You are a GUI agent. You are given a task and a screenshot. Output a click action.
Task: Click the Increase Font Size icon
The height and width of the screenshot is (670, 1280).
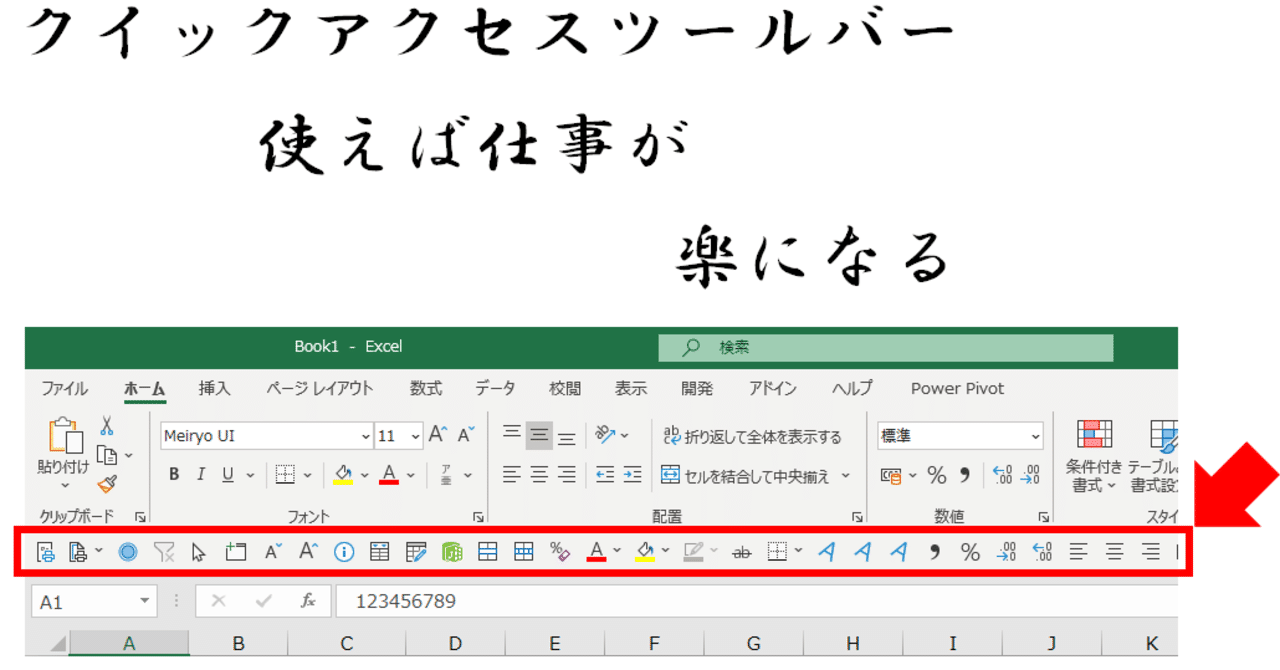[435, 435]
